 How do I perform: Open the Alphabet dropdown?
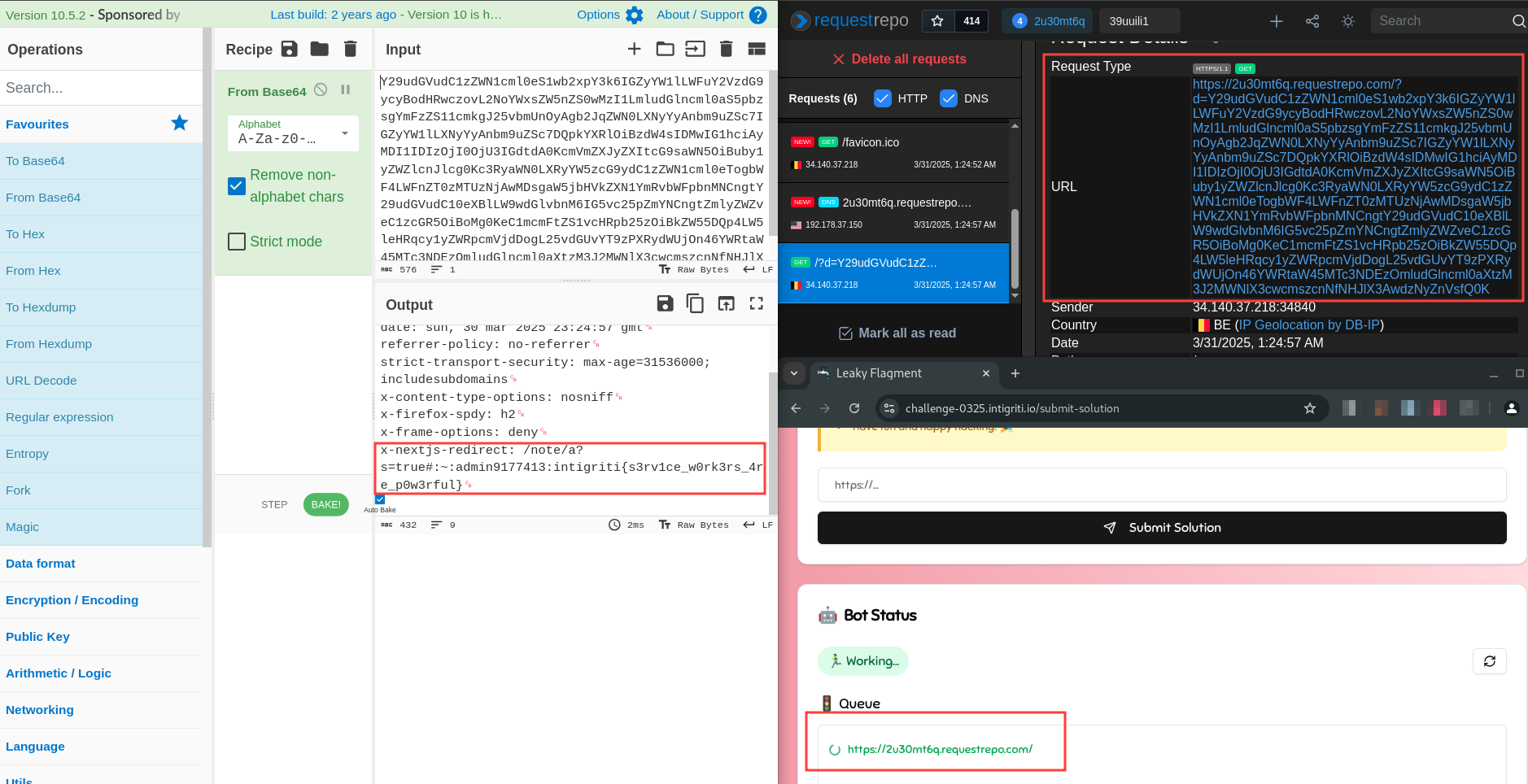pyautogui.click(x=293, y=133)
